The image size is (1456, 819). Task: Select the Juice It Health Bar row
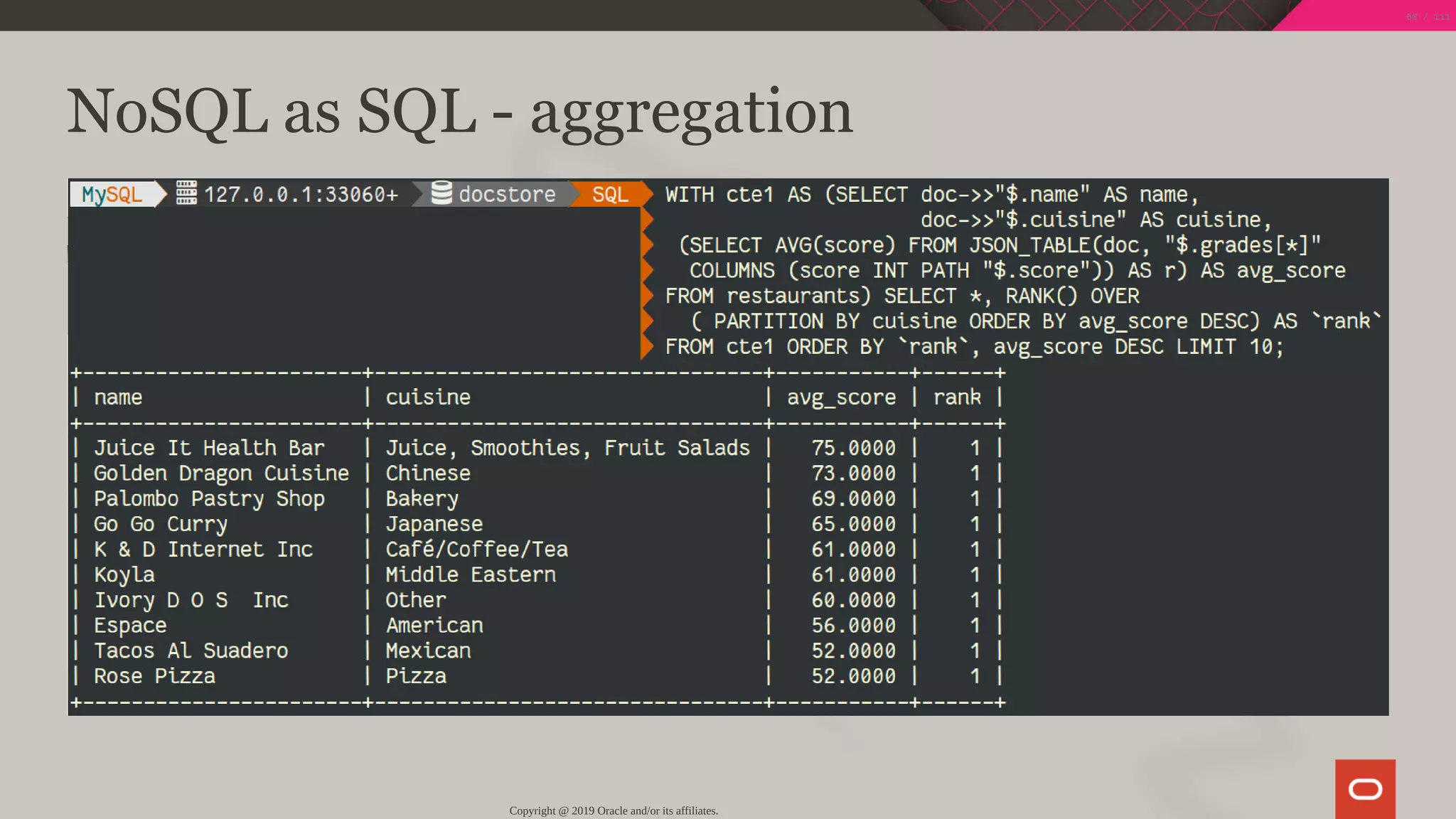tap(209, 448)
